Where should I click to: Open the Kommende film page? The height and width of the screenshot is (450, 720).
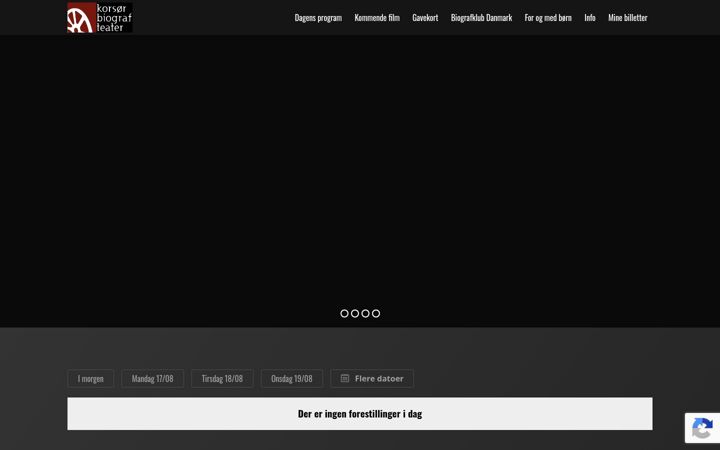point(377,18)
